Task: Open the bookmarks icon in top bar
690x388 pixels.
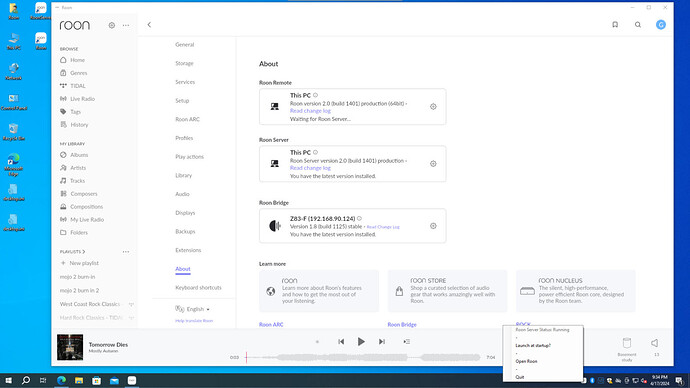Action: coord(615,25)
